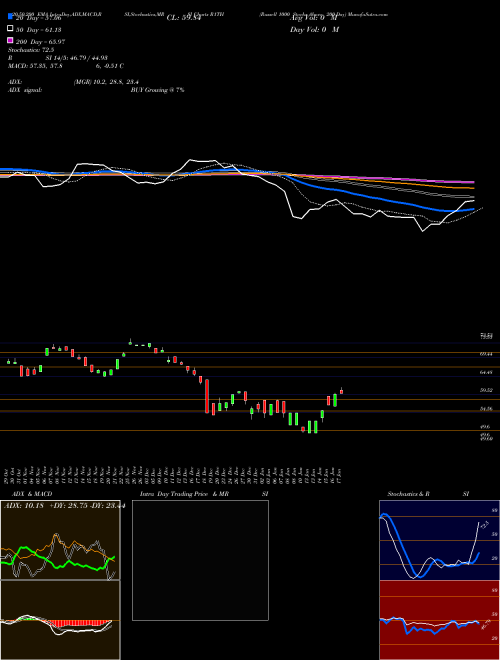Viewport: 500px width, 660px height.
Task: Click the magenta 200 Day legend swatch
Action: pyautogui.click(x=10, y=40)
